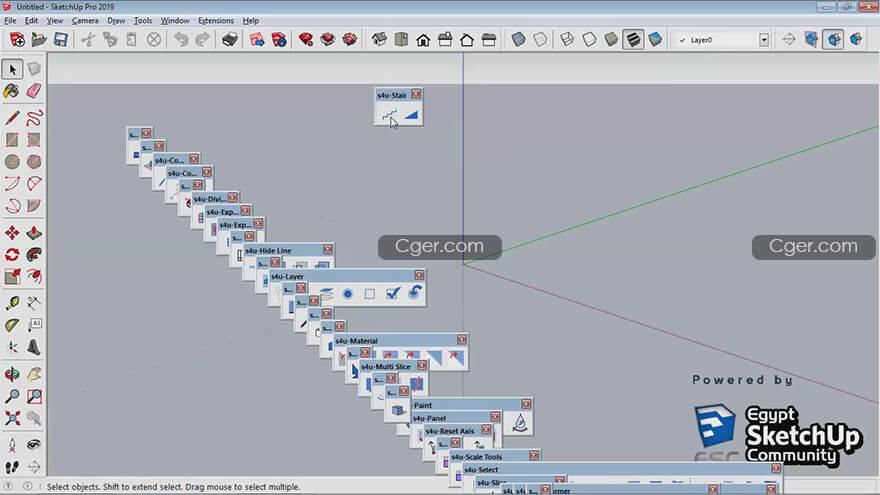Screen dimensions: 880x495
Task: Select the arrow Select tool
Action: point(12,70)
